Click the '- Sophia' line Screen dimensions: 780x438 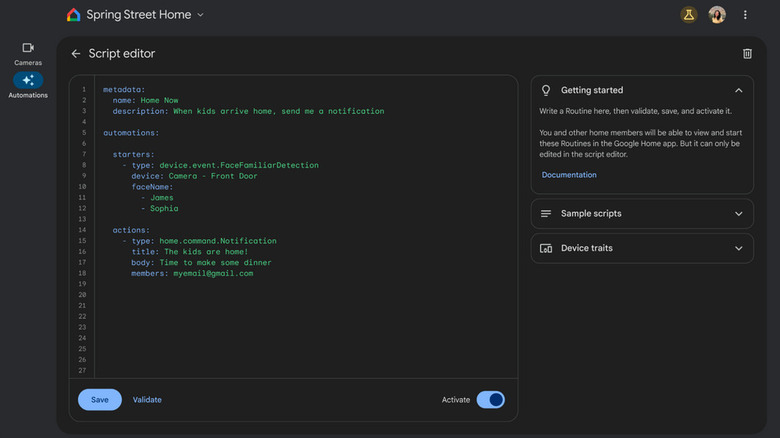click(x=160, y=209)
